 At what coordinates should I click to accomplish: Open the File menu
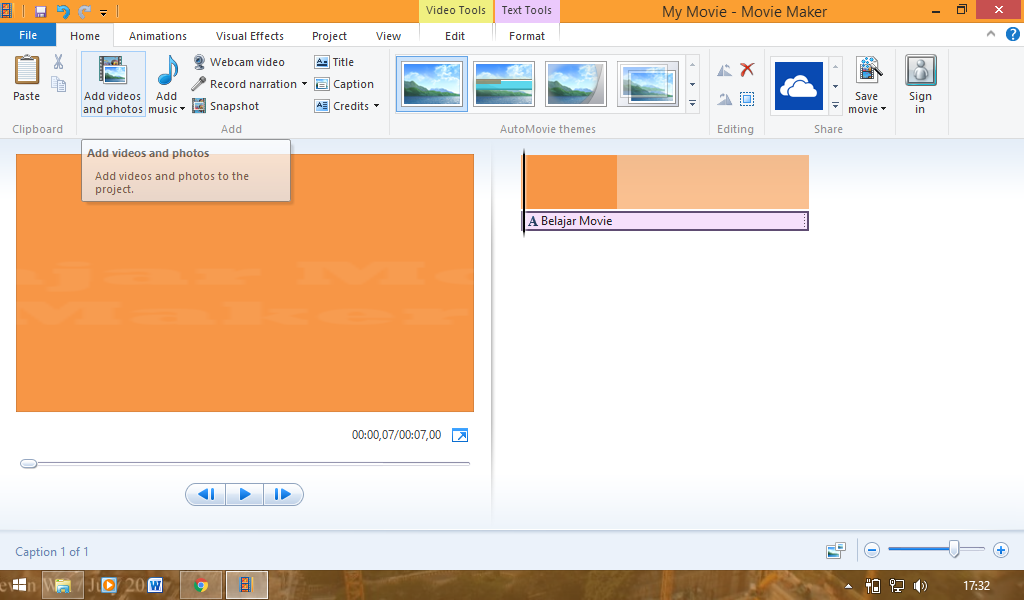[28, 35]
